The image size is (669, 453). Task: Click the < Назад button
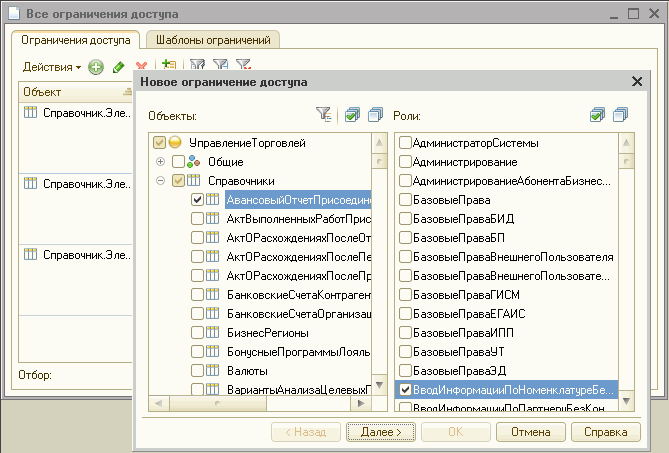click(306, 432)
